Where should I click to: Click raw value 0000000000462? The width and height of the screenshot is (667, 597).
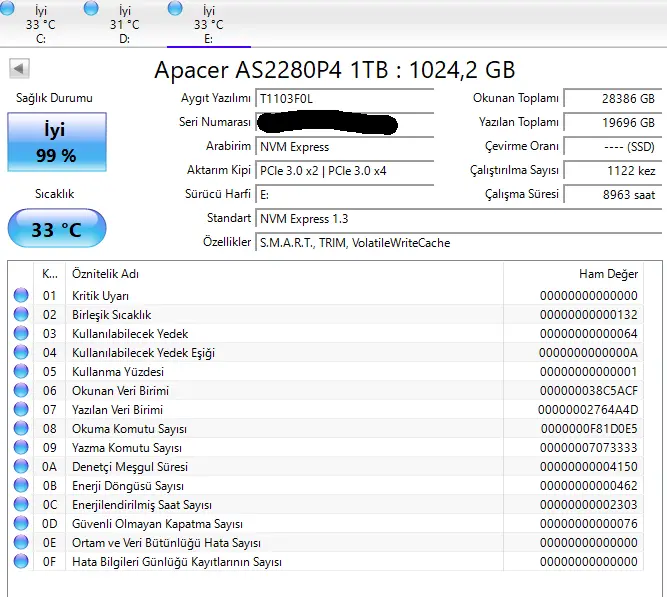(589, 486)
